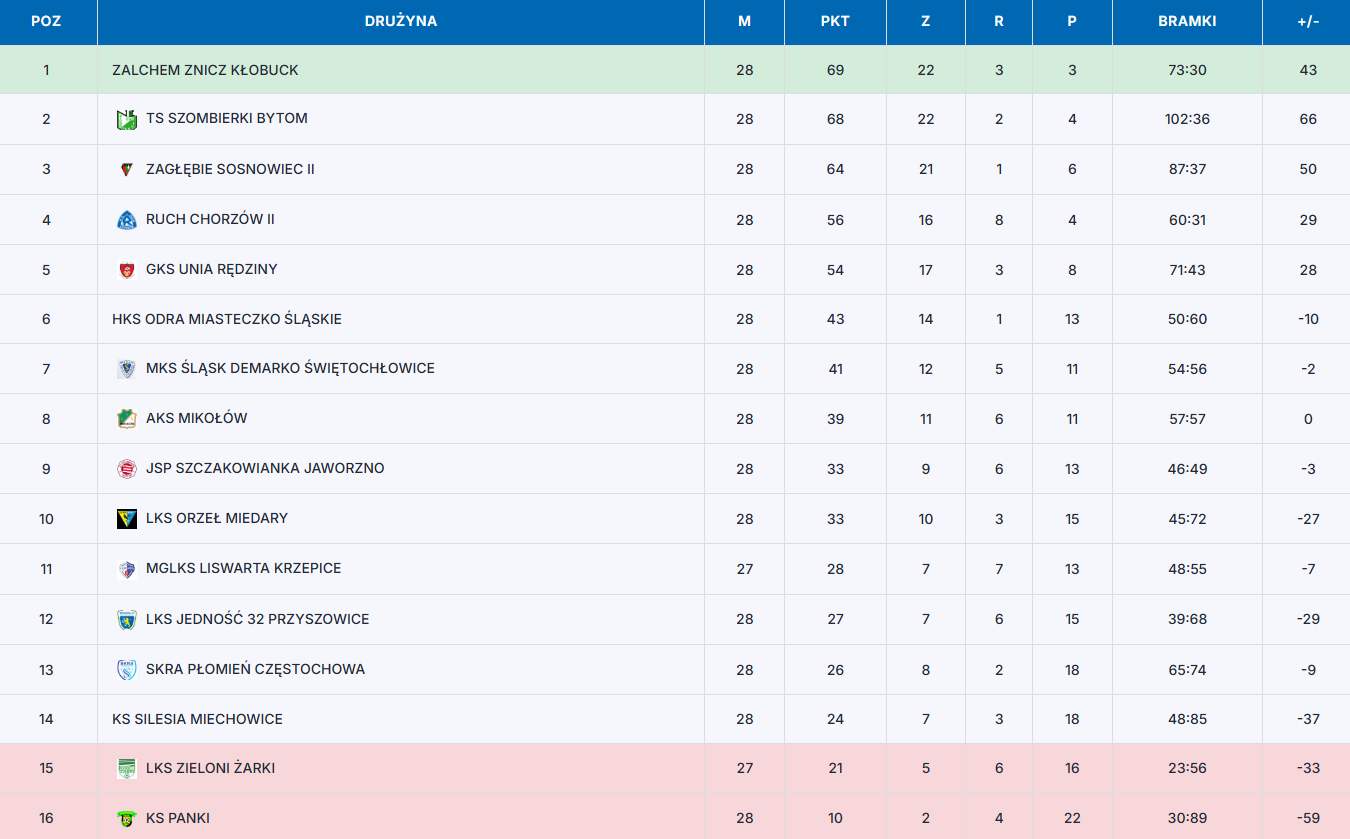Select the GKS Unia Rędziny crest icon

pos(126,270)
